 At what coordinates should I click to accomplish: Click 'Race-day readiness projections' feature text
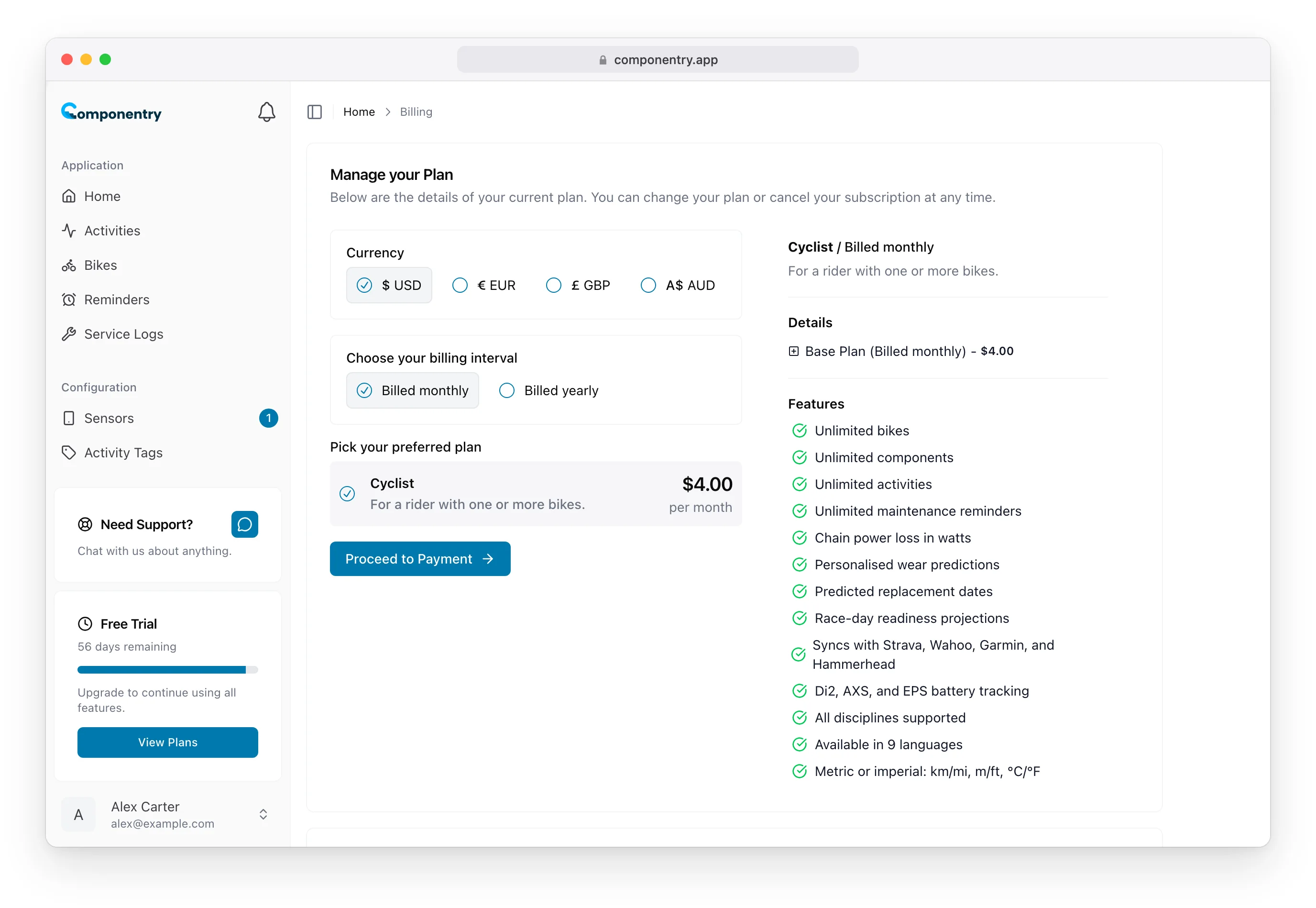point(911,619)
